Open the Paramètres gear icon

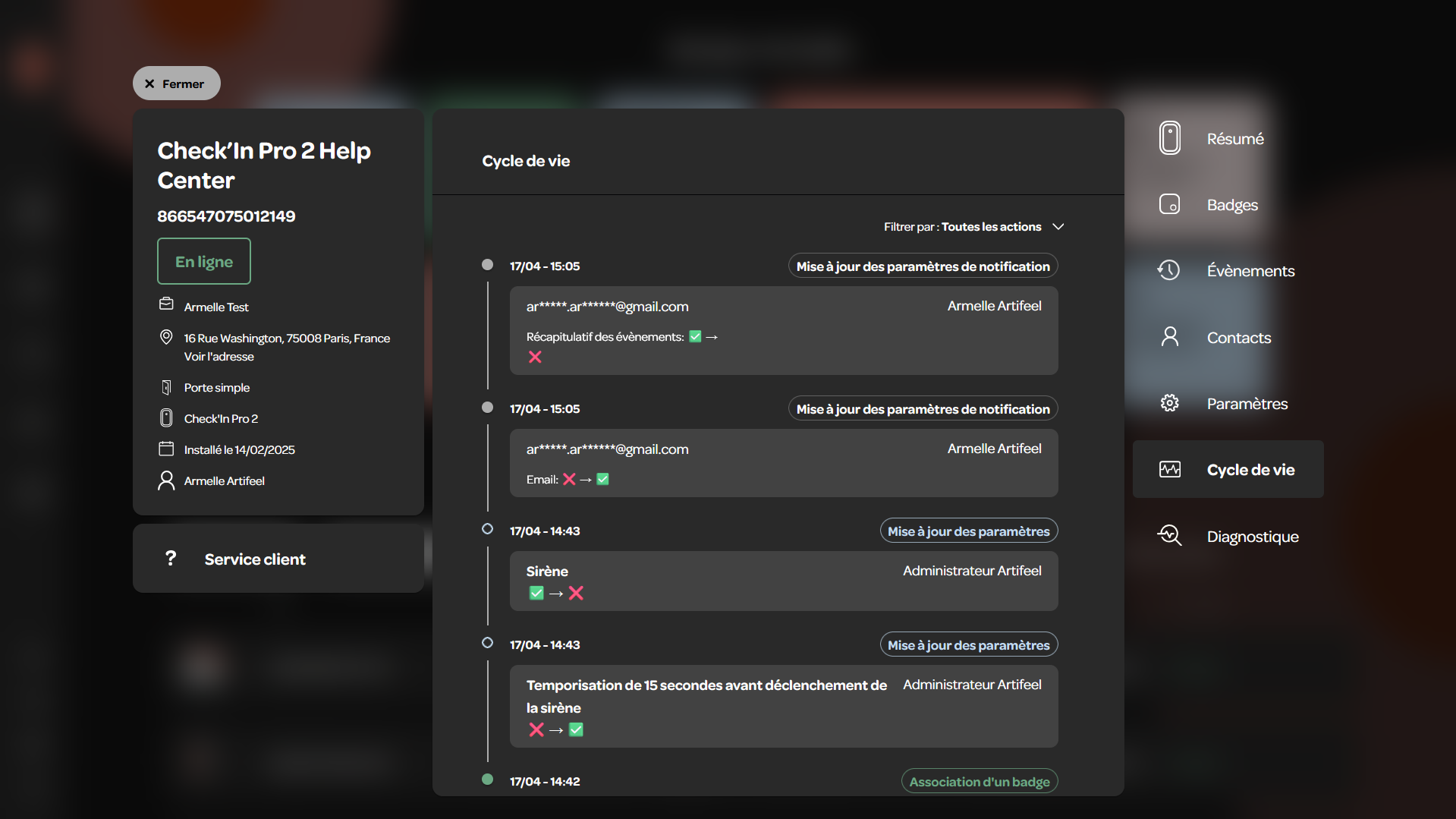click(x=1169, y=403)
